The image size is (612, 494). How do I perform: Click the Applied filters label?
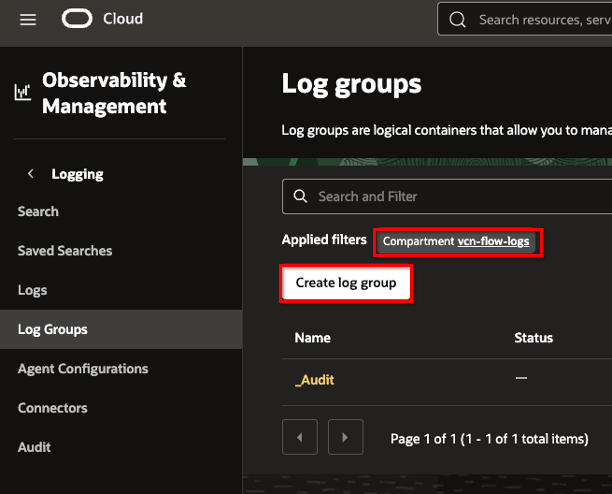pyautogui.click(x=324, y=240)
